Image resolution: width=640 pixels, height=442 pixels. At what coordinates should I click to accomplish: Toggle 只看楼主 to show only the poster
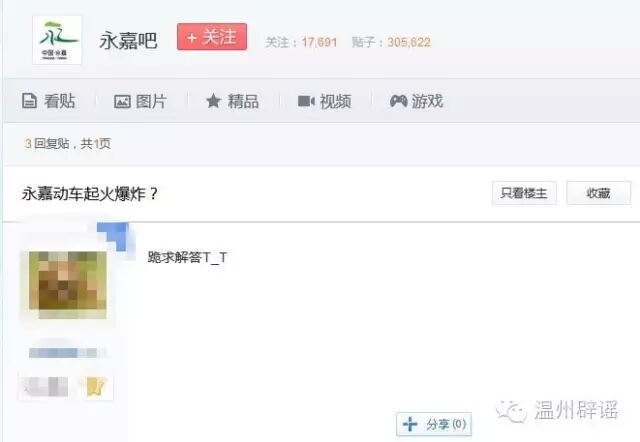[x=523, y=193]
